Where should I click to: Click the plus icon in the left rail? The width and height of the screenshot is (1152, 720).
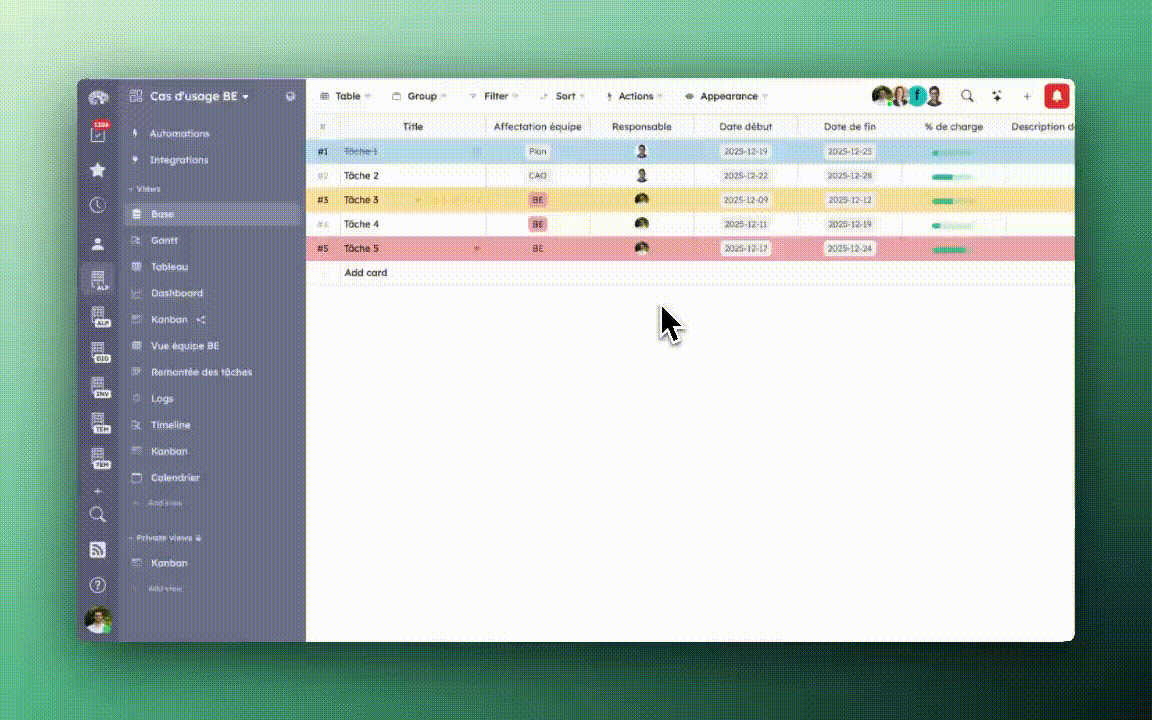coord(97,491)
